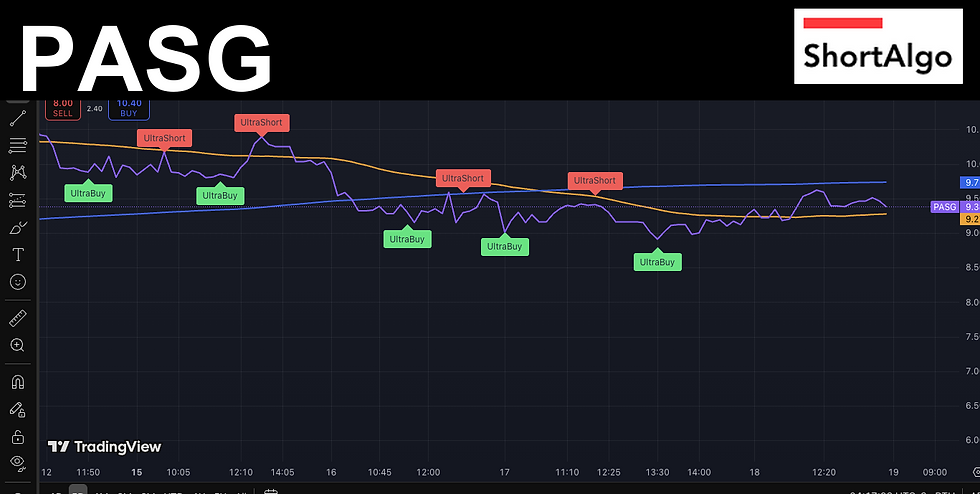Viewport: 980px width, 494px height.
Task: Click the UltraBuy marker above 10:45 area
Action: pos(408,239)
